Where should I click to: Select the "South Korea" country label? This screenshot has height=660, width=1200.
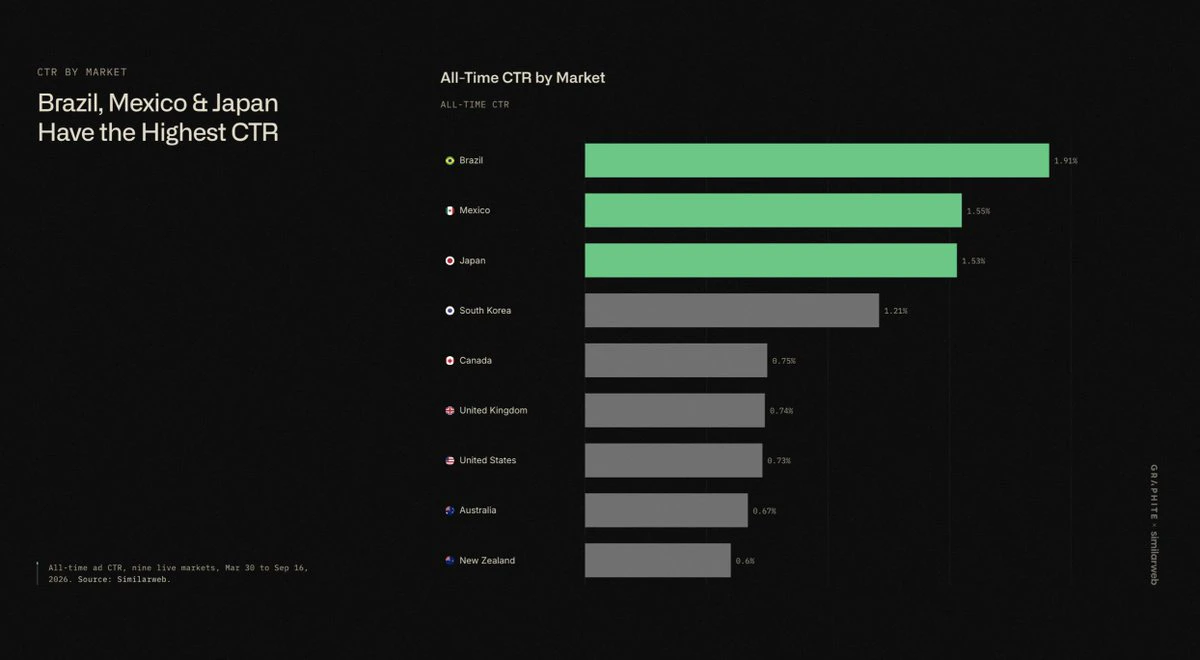485,310
